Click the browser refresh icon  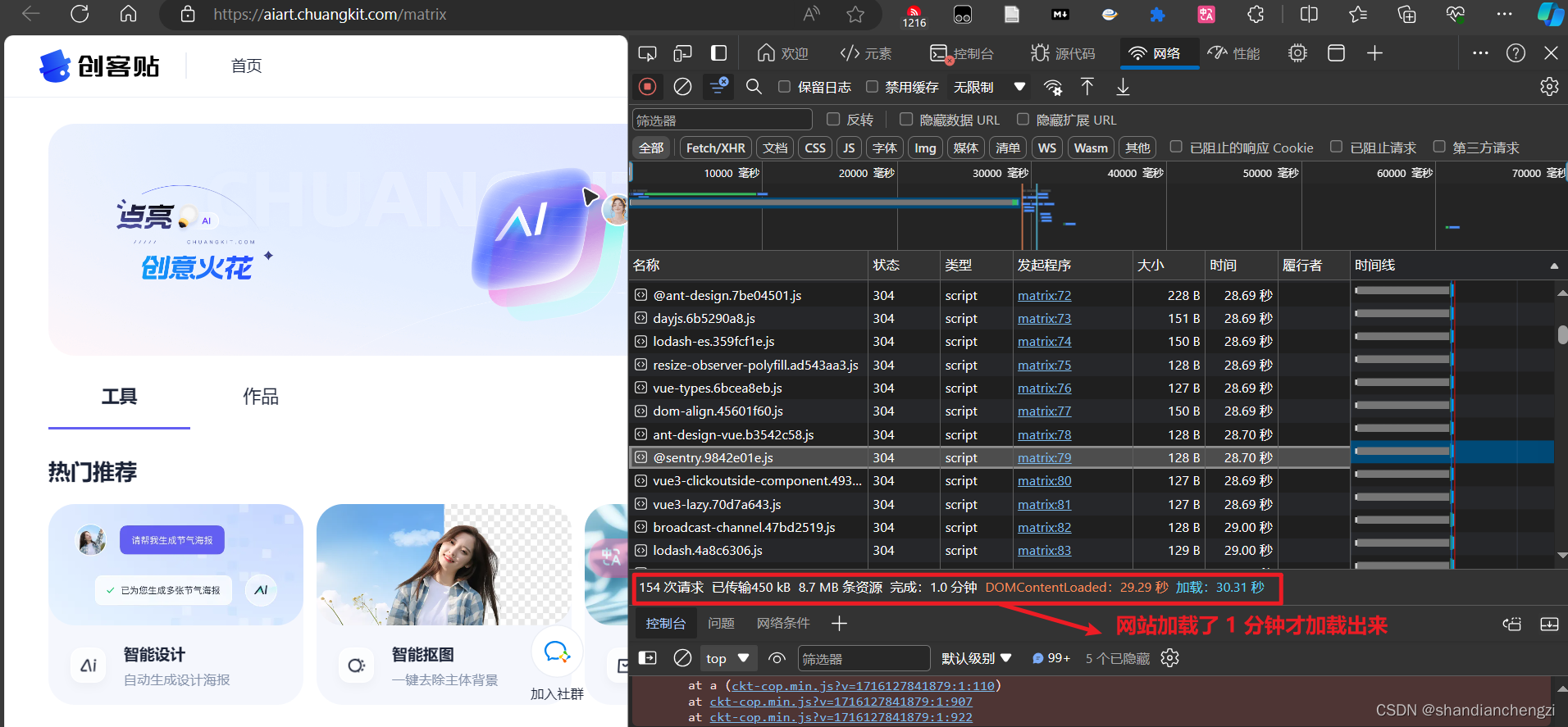point(80,14)
